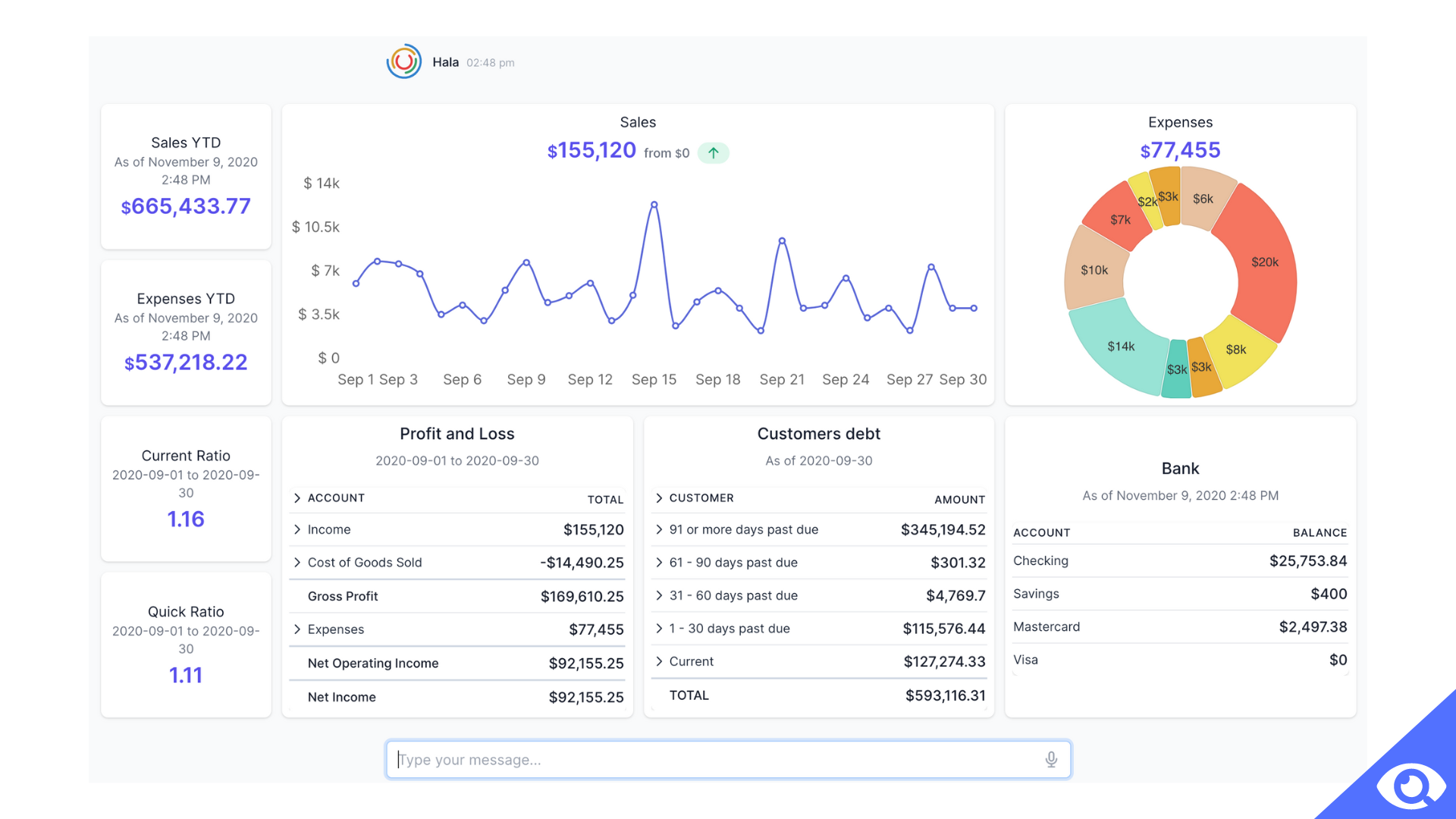Screen dimensions: 1456x819
Task: Click the type message input field
Action: click(727, 758)
